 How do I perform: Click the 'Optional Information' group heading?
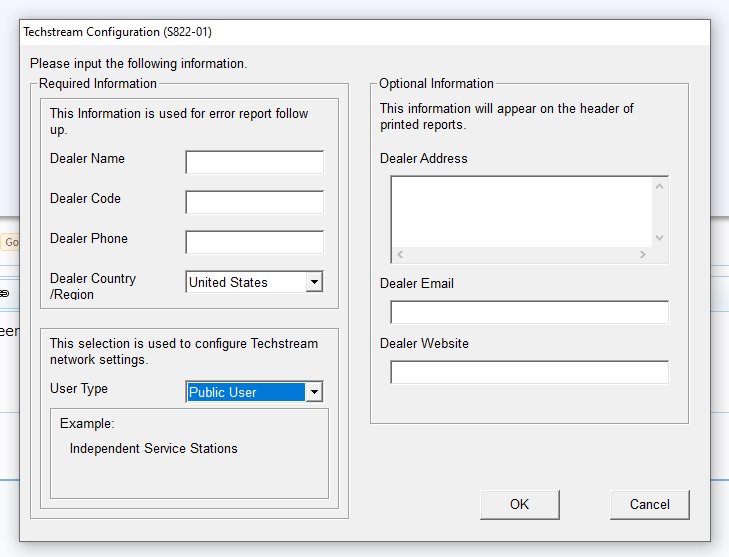[436, 83]
